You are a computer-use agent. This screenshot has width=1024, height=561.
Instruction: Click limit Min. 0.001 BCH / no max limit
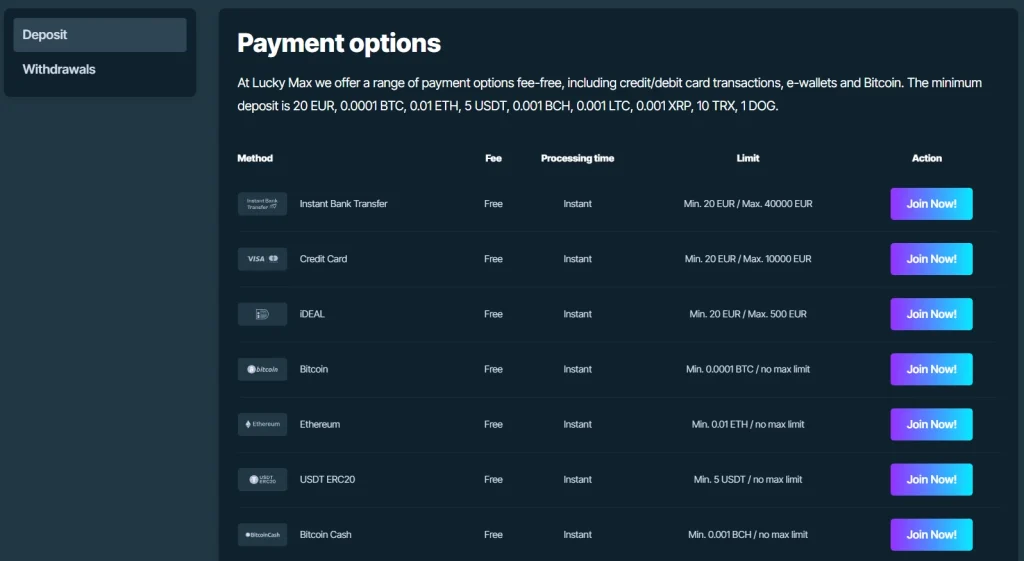(x=748, y=534)
